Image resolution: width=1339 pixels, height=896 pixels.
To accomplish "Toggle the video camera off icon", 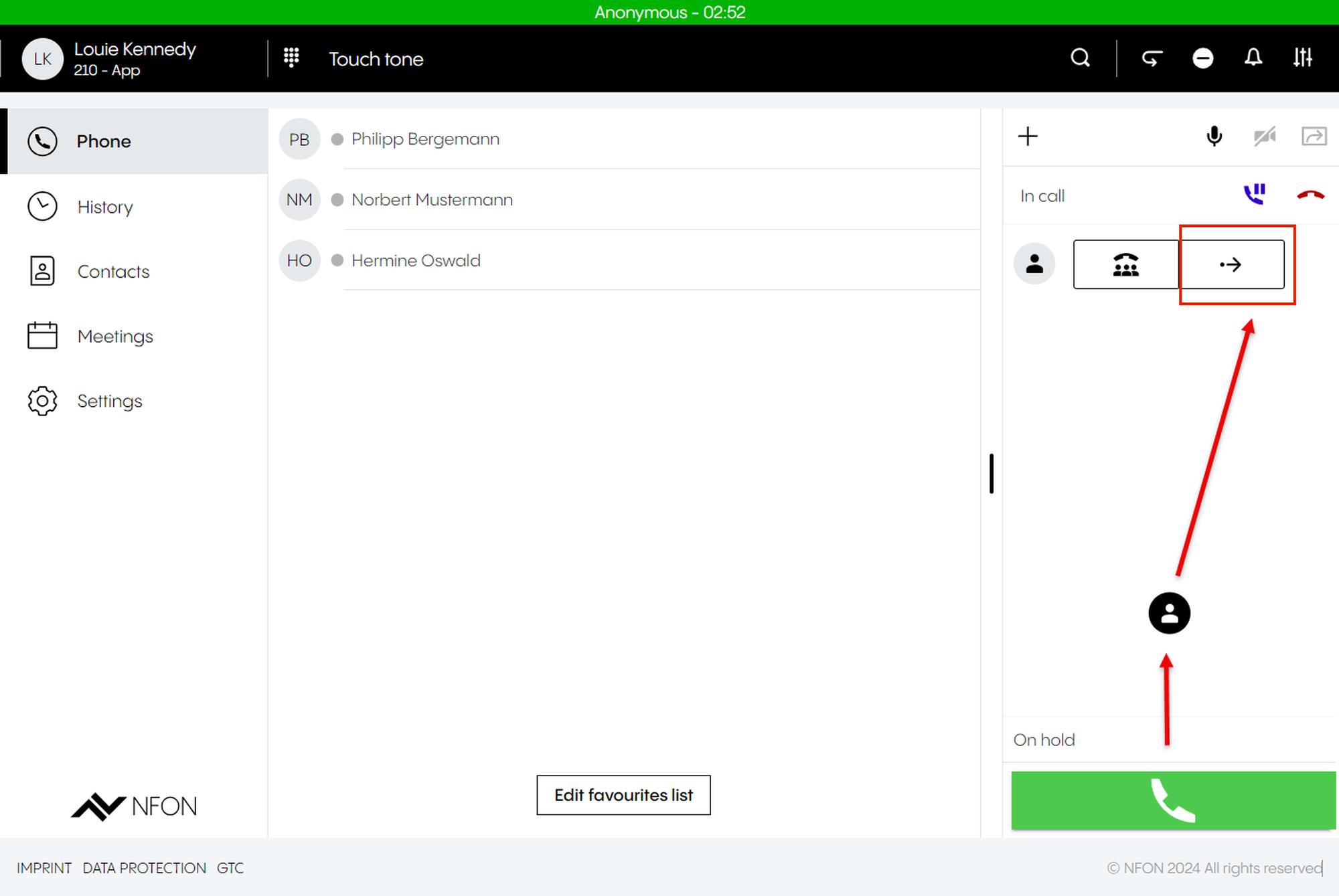I will tap(1264, 137).
